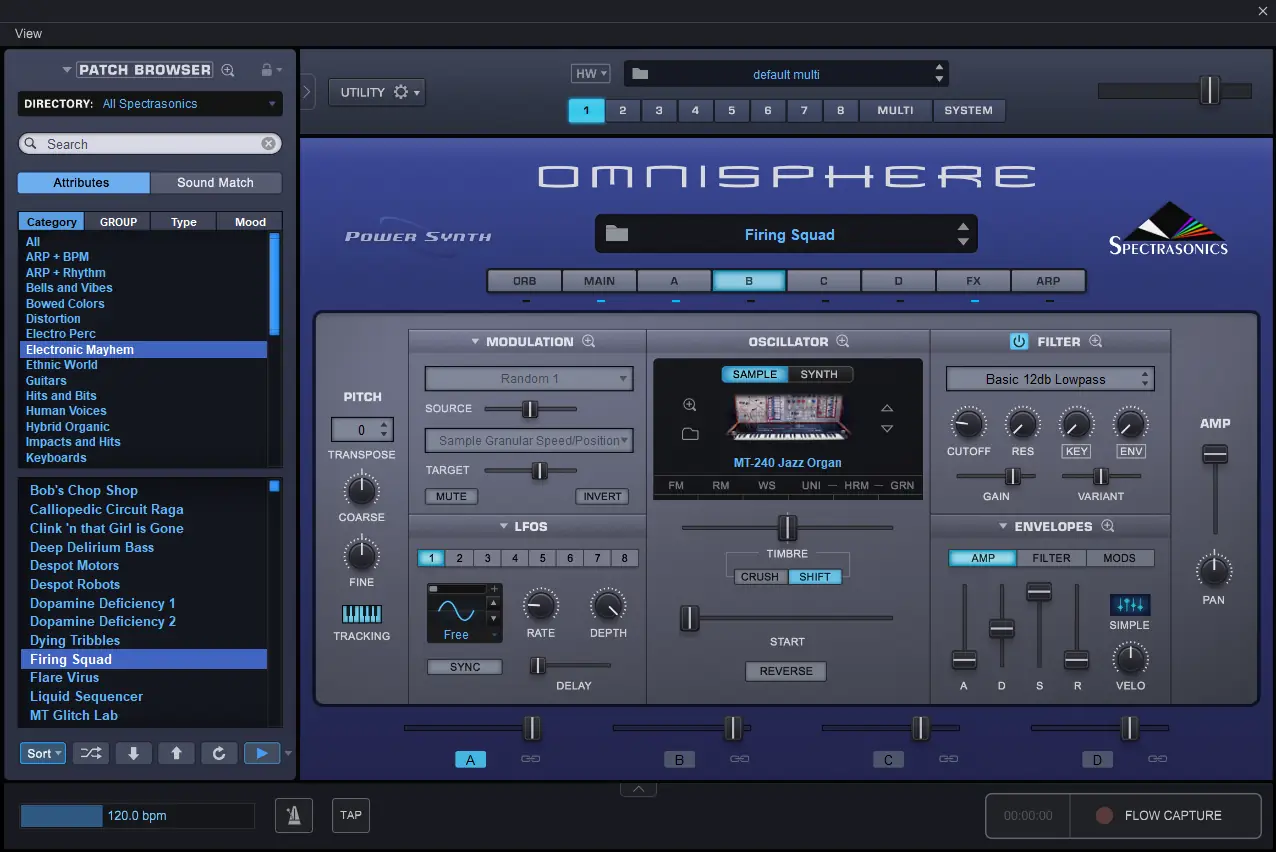Open the Random 1 modulation source dropdown
1276x852 pixels.
pos(529,379)
